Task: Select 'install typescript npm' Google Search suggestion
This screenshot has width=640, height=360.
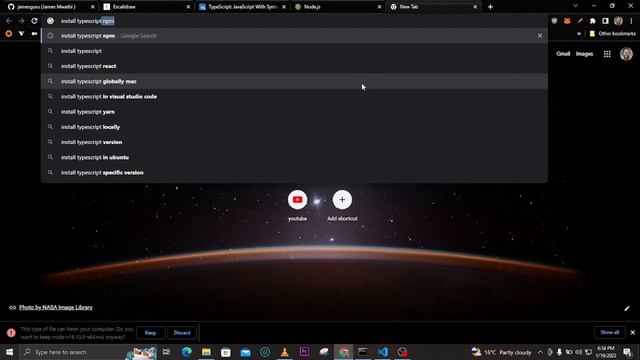Action: 294,36
